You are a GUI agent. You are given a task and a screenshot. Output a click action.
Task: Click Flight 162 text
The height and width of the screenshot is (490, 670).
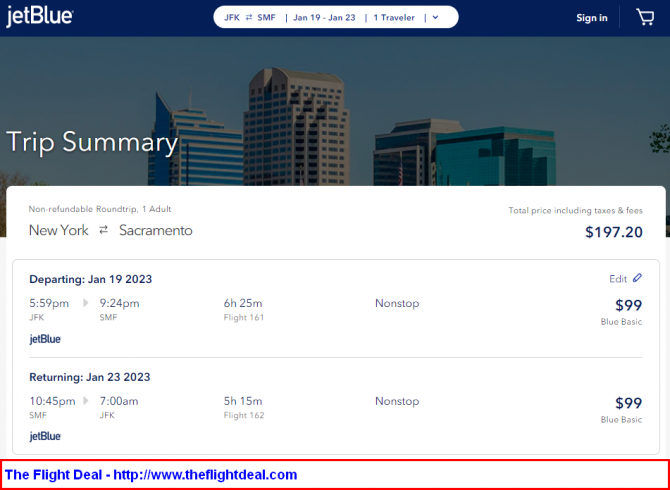tap(244, 415)
